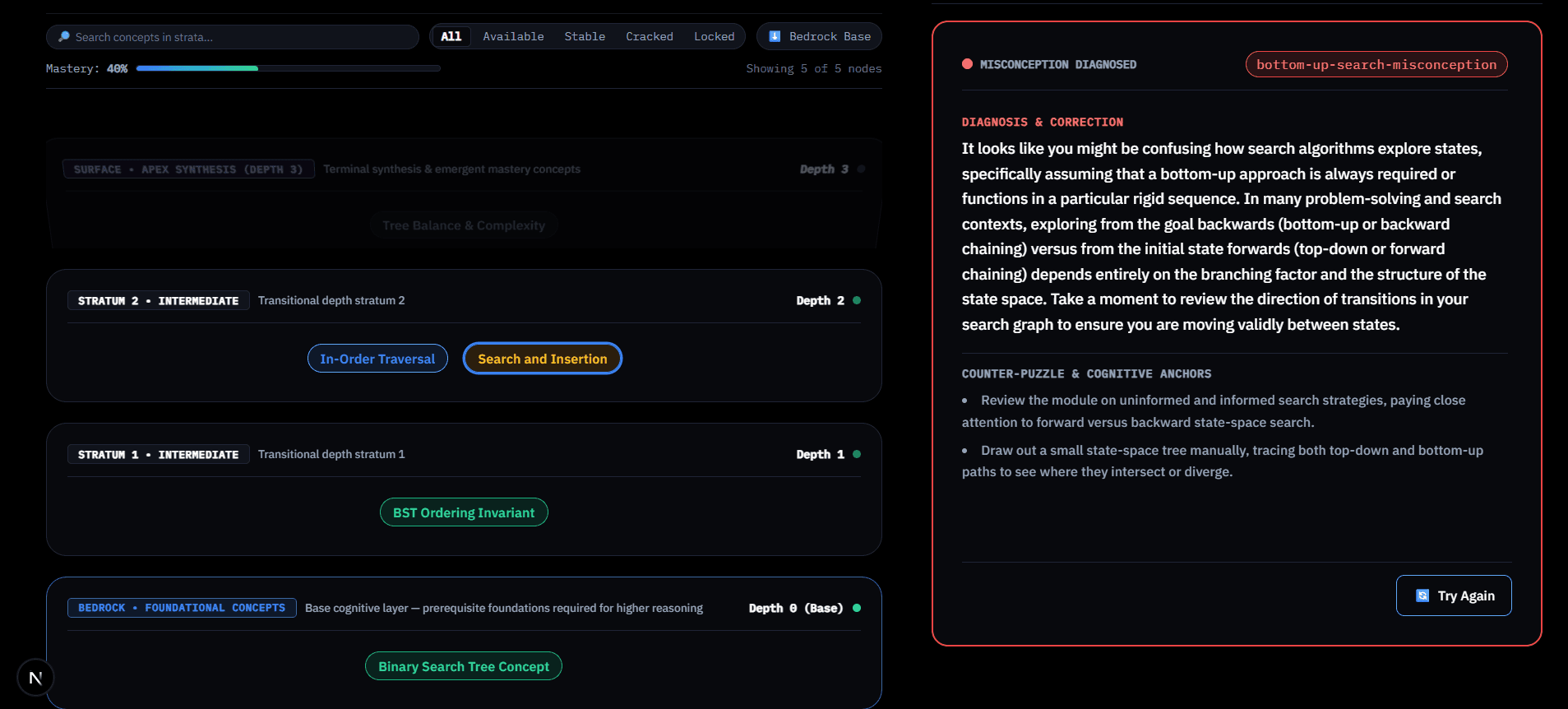Focus the Search concepts in strata field

[x=233, y=37]
